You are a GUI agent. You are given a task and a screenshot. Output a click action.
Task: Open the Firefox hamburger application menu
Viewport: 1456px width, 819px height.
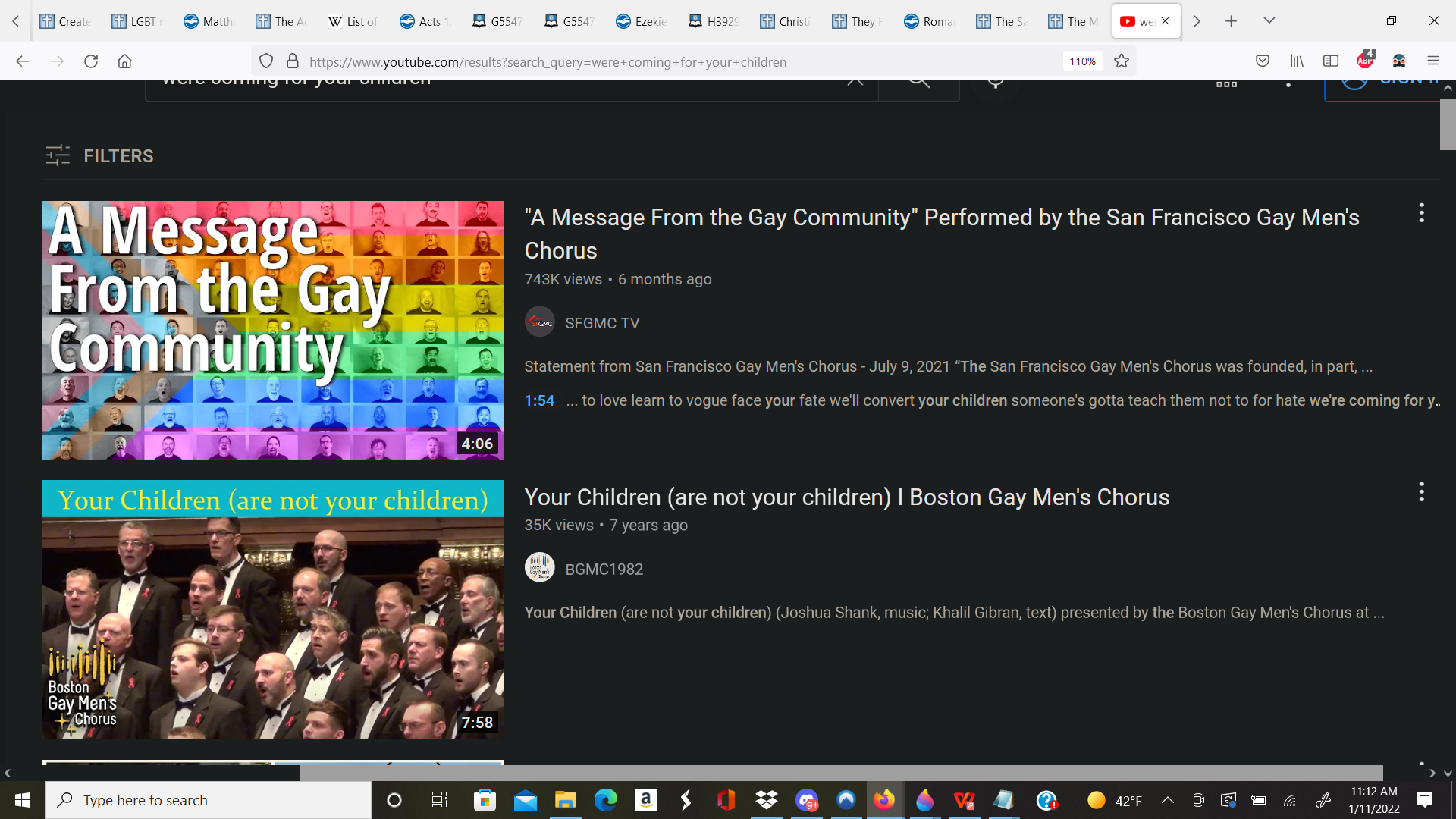(x=1433, y=61)
